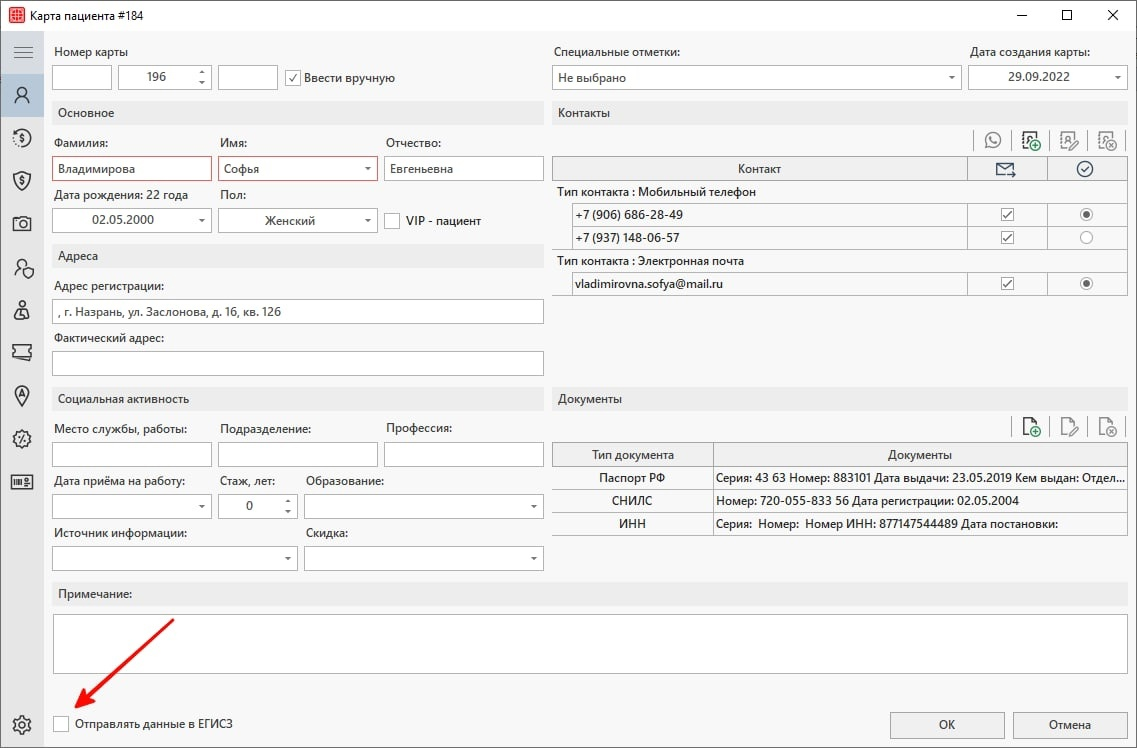1137x748 pixels.
Task: Expand the Имя dropdown arrow
Action: (368, 169)
